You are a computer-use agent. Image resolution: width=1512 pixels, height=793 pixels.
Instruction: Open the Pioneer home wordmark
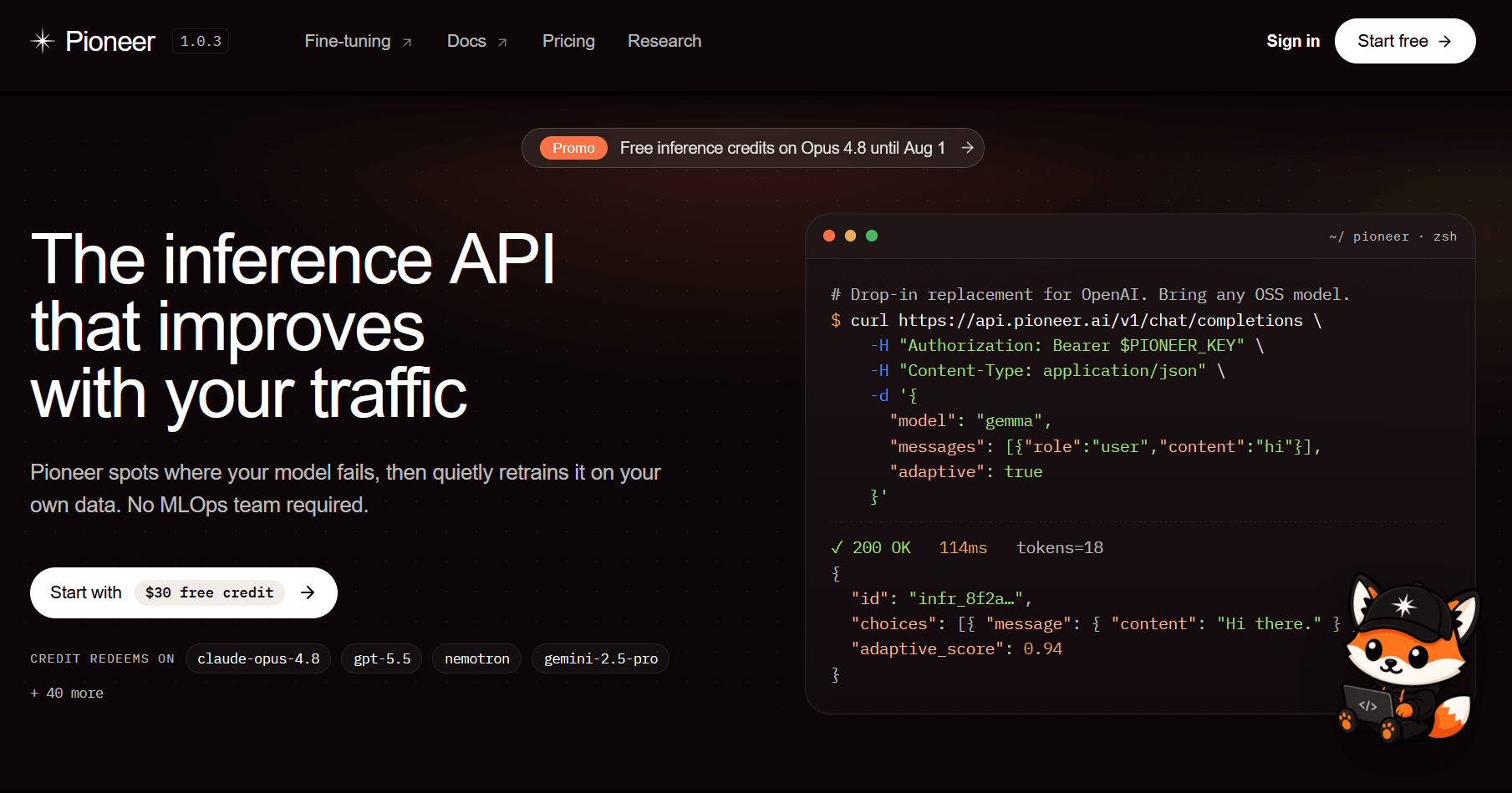click(110, 41)
